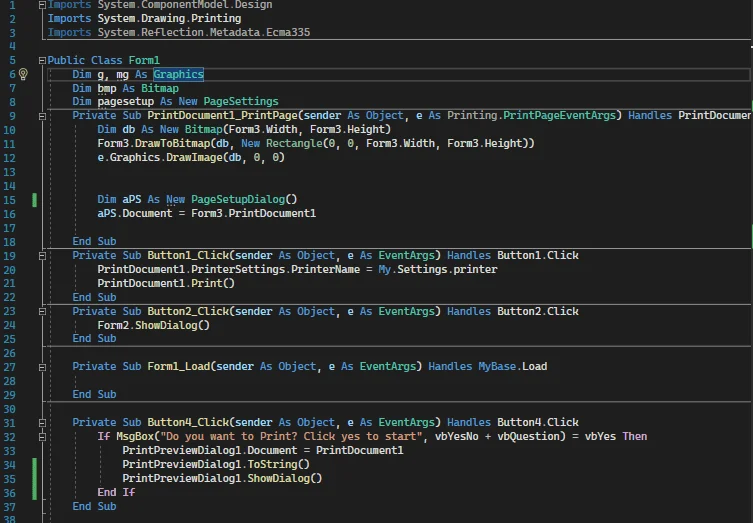This screenshot has height=523, width=753.
Task: Click the Form1 class name on line 5
Action: click(144, 61)
